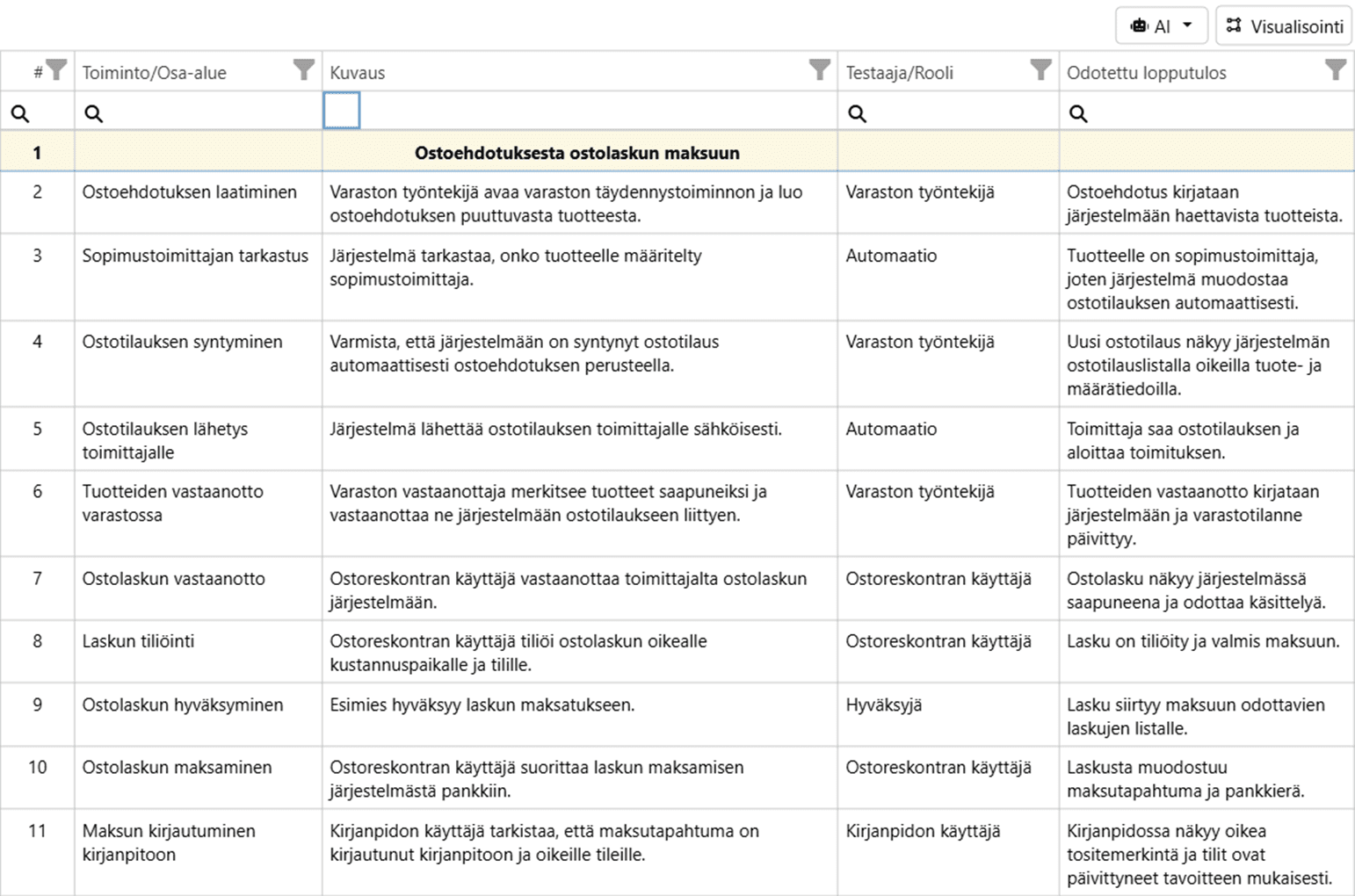Open the Visualisointi button
1355x896 pixels.
pos(1284,26)
